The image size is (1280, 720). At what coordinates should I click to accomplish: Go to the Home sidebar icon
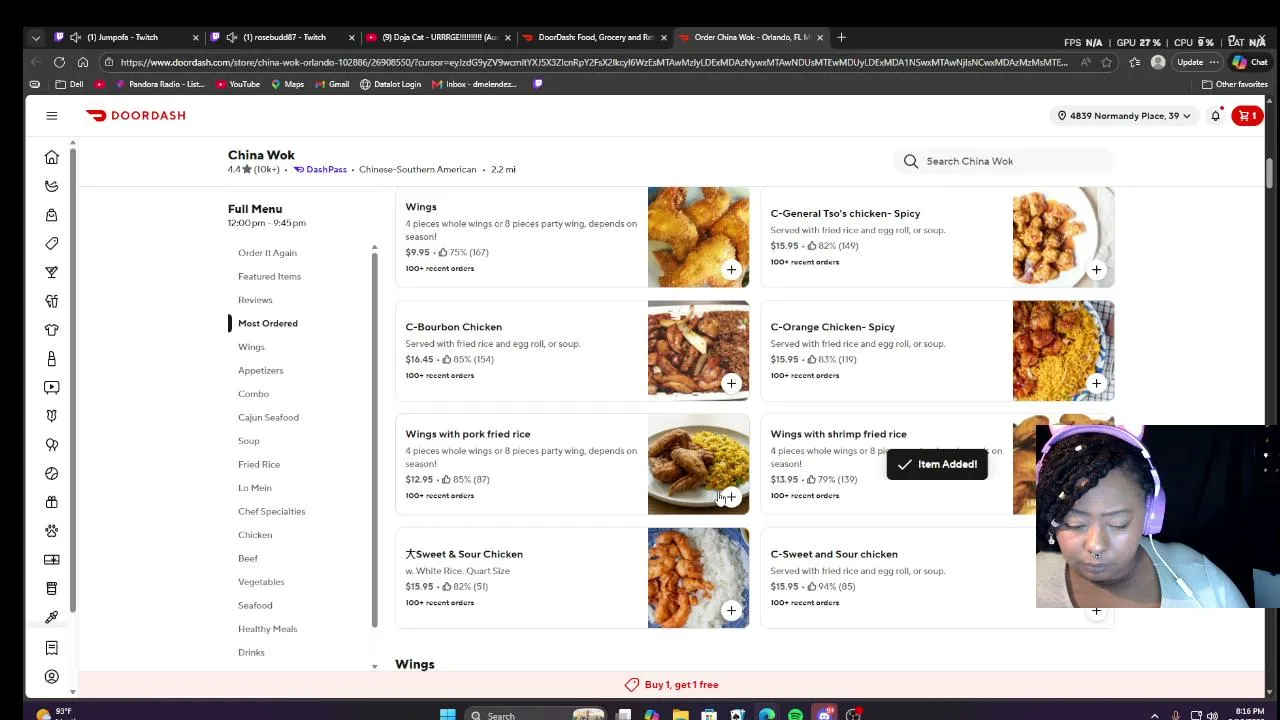click(x=52, y=157)
